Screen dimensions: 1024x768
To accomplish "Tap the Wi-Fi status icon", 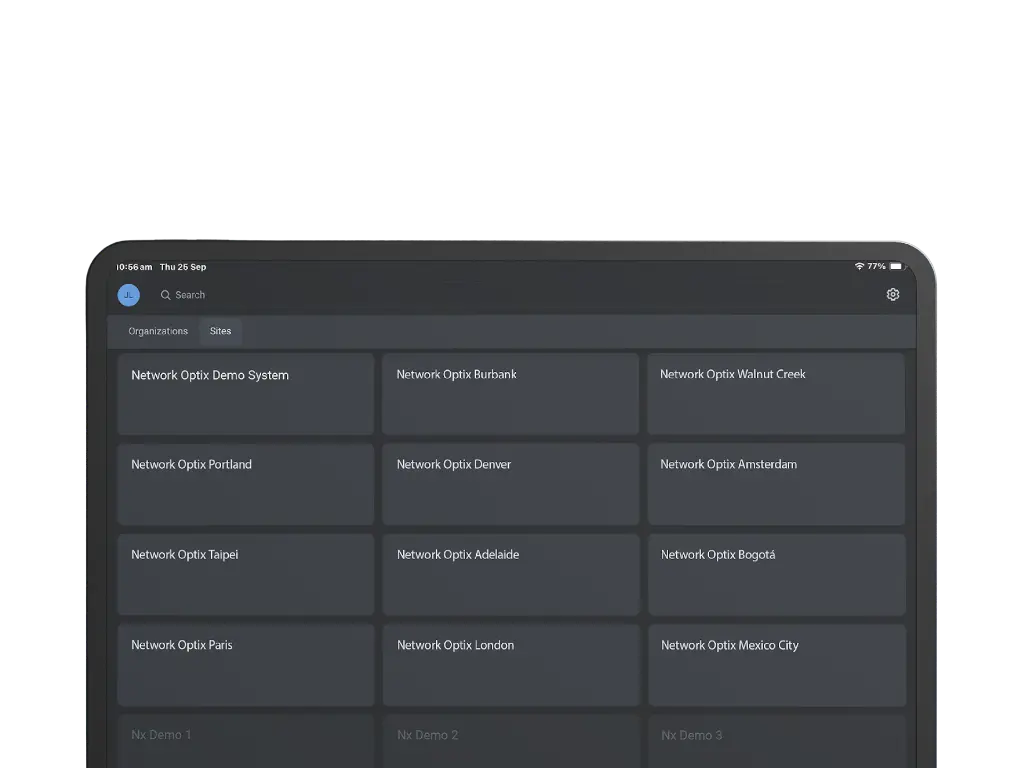I will (859, 267).
